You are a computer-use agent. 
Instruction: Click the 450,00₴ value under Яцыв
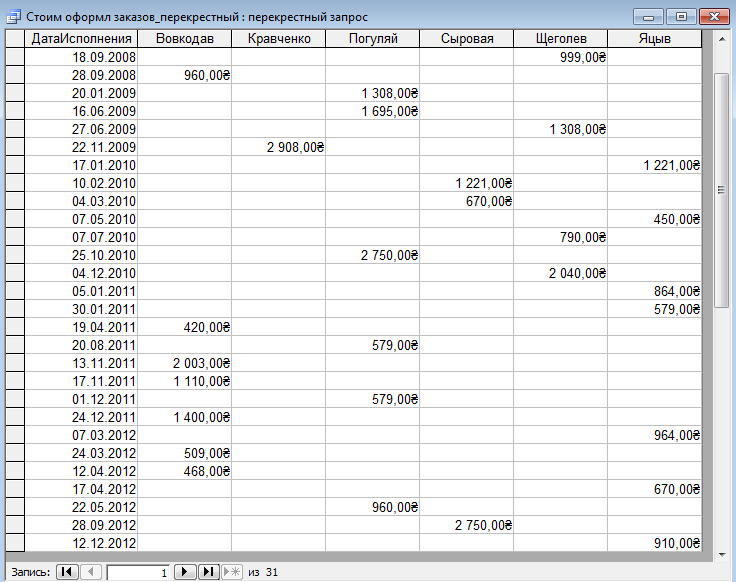coord(655,219)
